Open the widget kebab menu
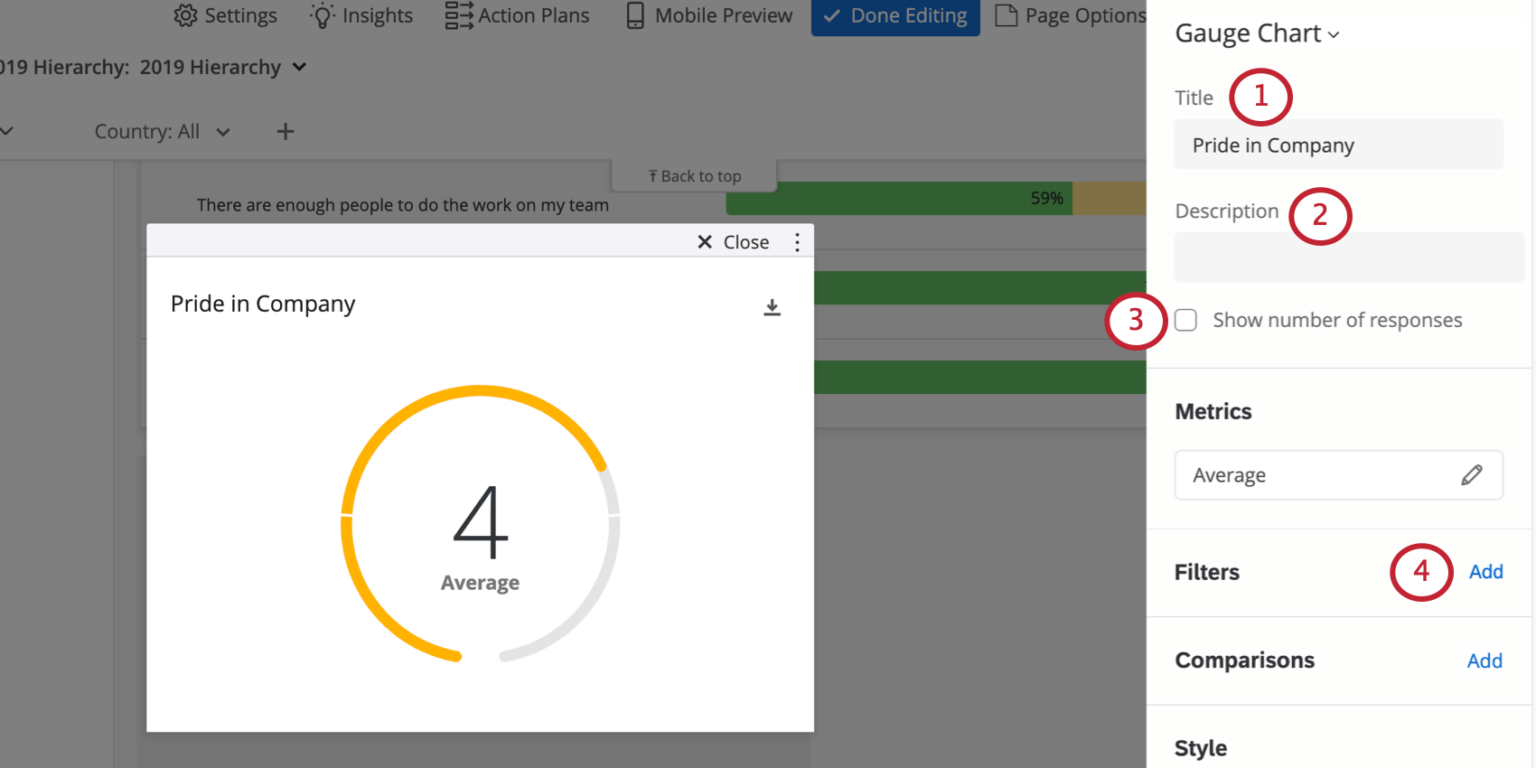1536x768 pixels. click(x=797, y=241)
